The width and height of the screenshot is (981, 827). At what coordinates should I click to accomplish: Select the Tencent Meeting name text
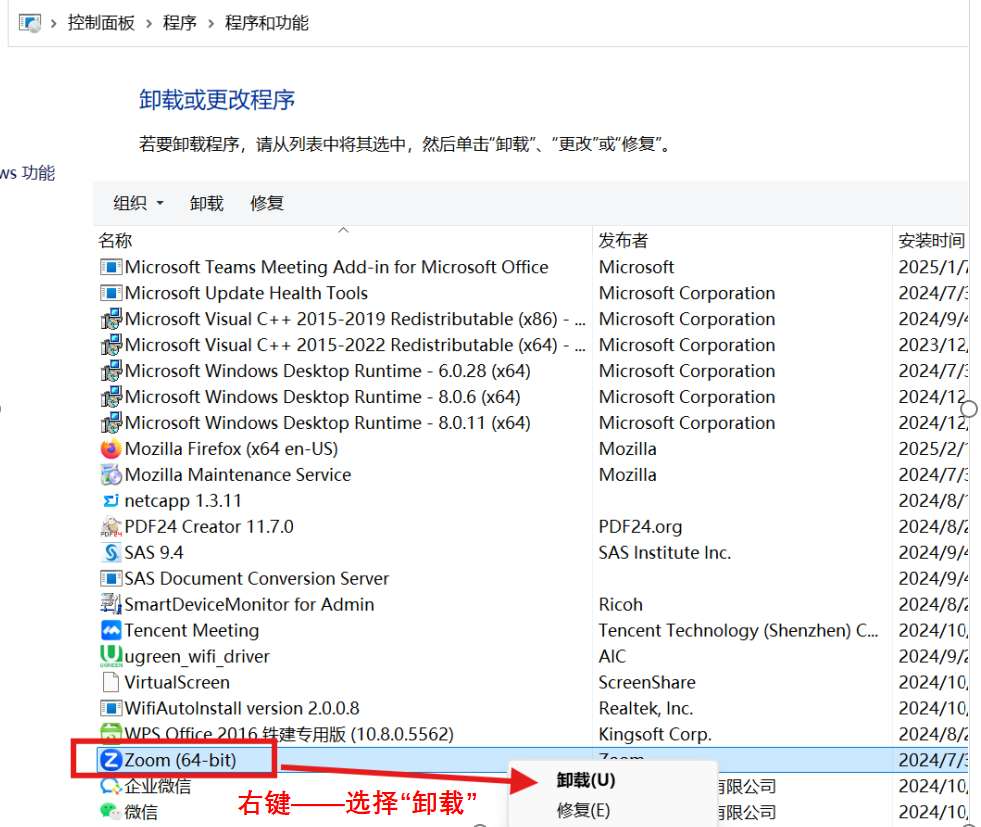191,630
